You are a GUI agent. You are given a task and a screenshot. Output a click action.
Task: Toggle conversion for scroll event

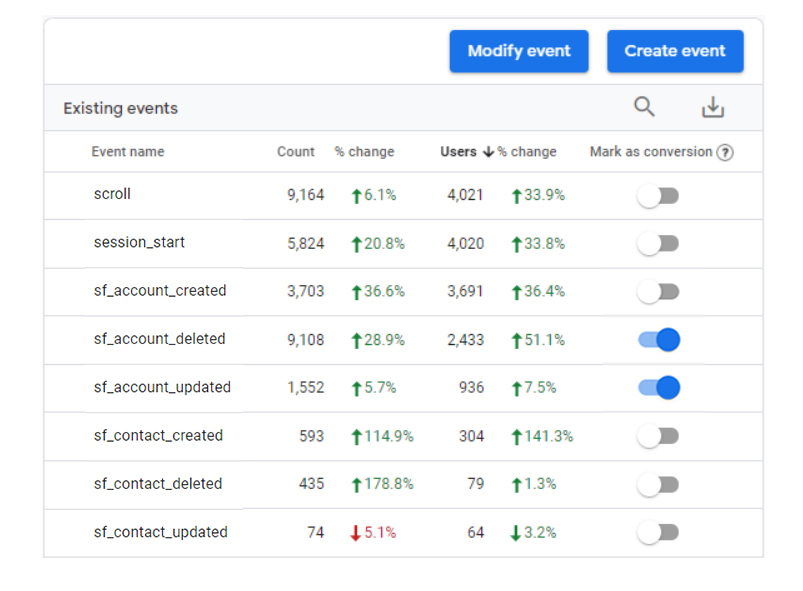(658, 196)
